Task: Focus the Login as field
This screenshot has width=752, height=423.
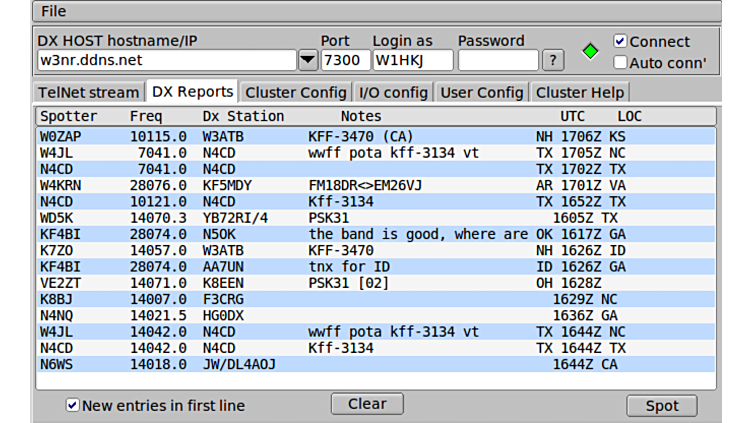Action: click(x=412, y=60)
